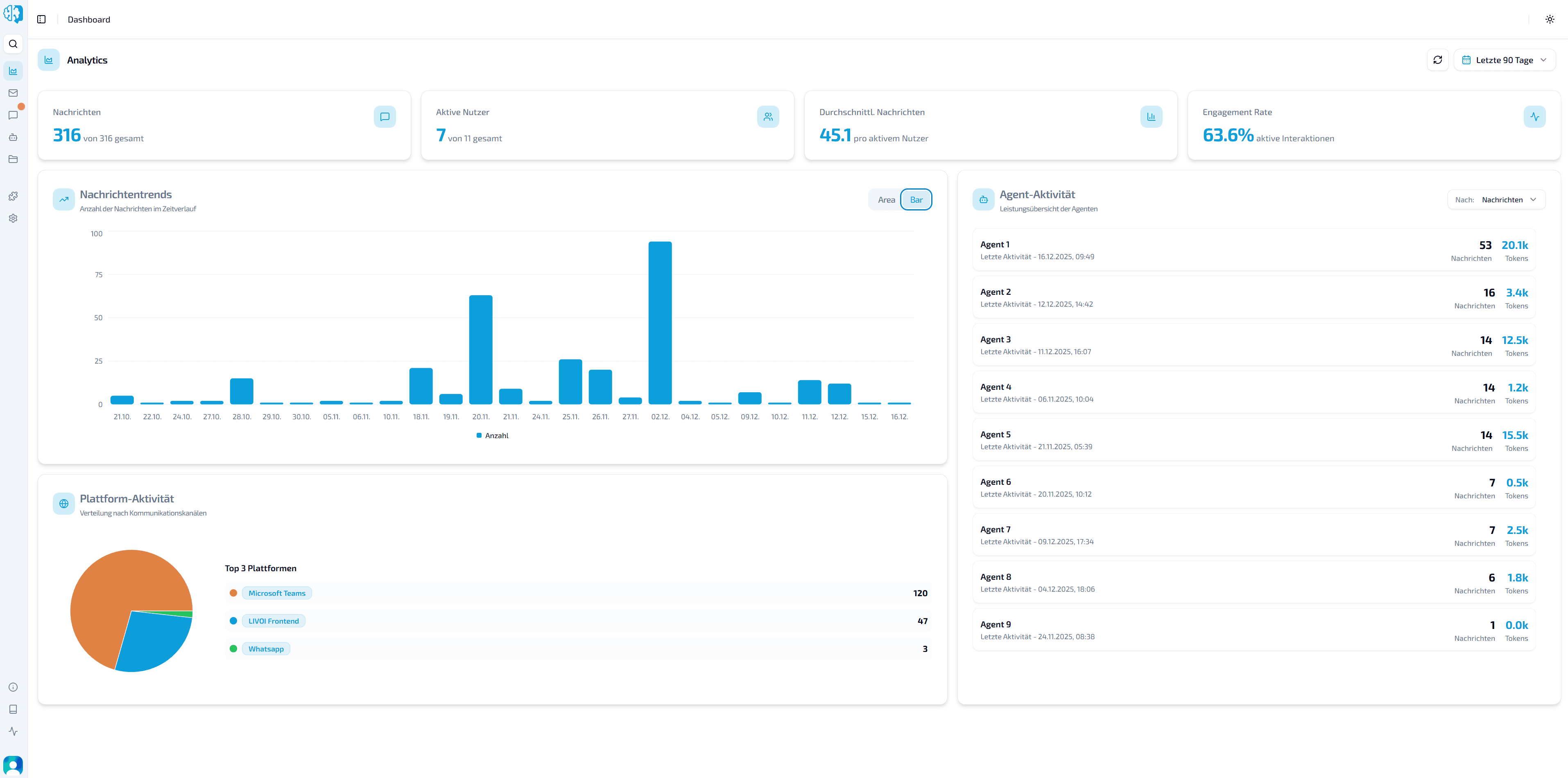Click the Dashboard title in the header
Viewport: 1568px width, 778px height.
pos(88,19)
